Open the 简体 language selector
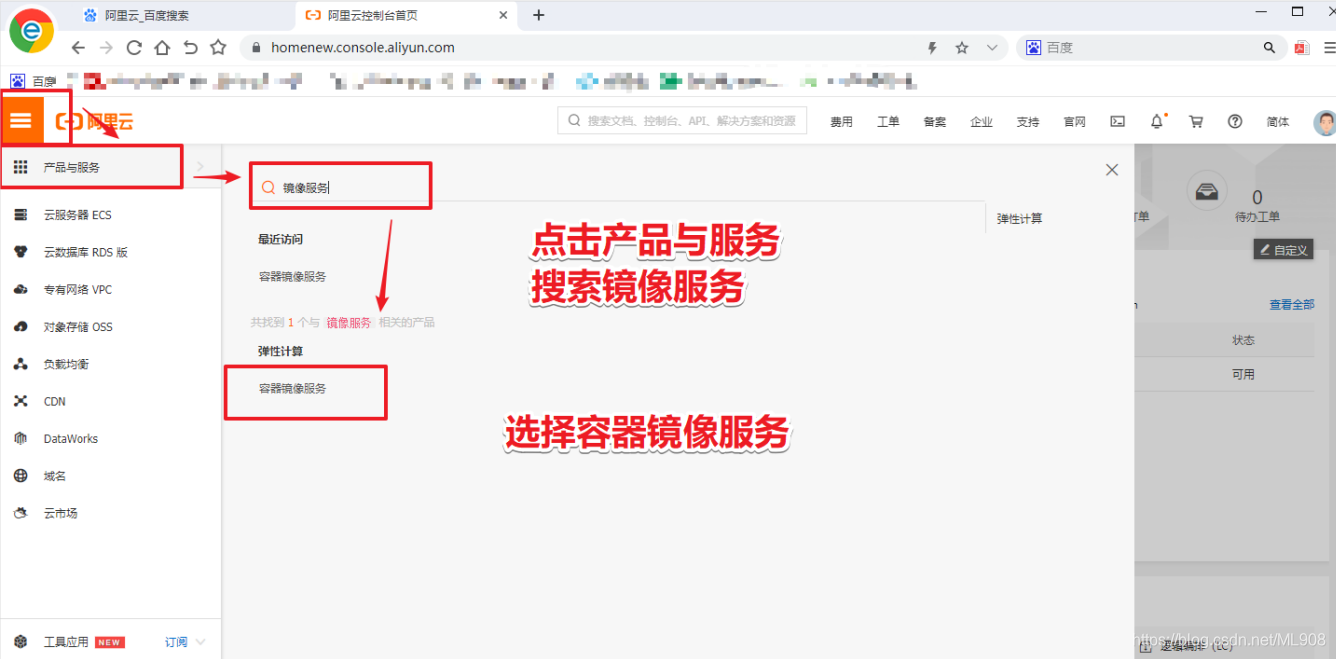 click(x=1277, y=121)
